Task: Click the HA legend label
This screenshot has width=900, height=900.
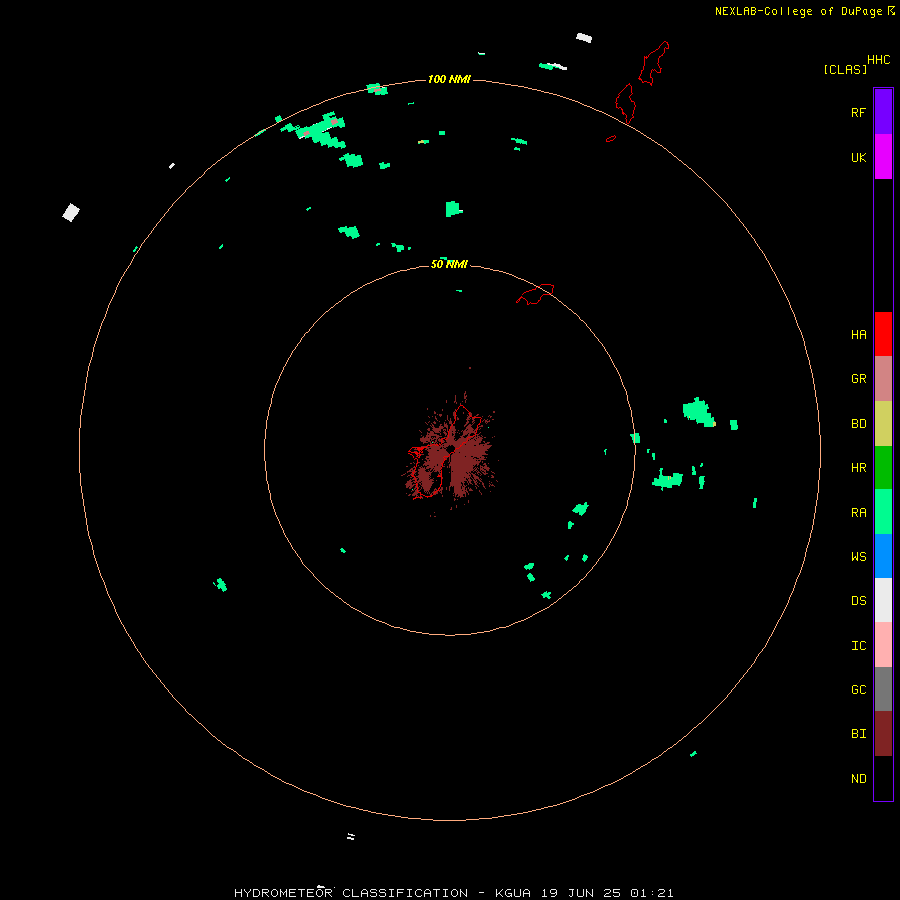Action: 858,335
